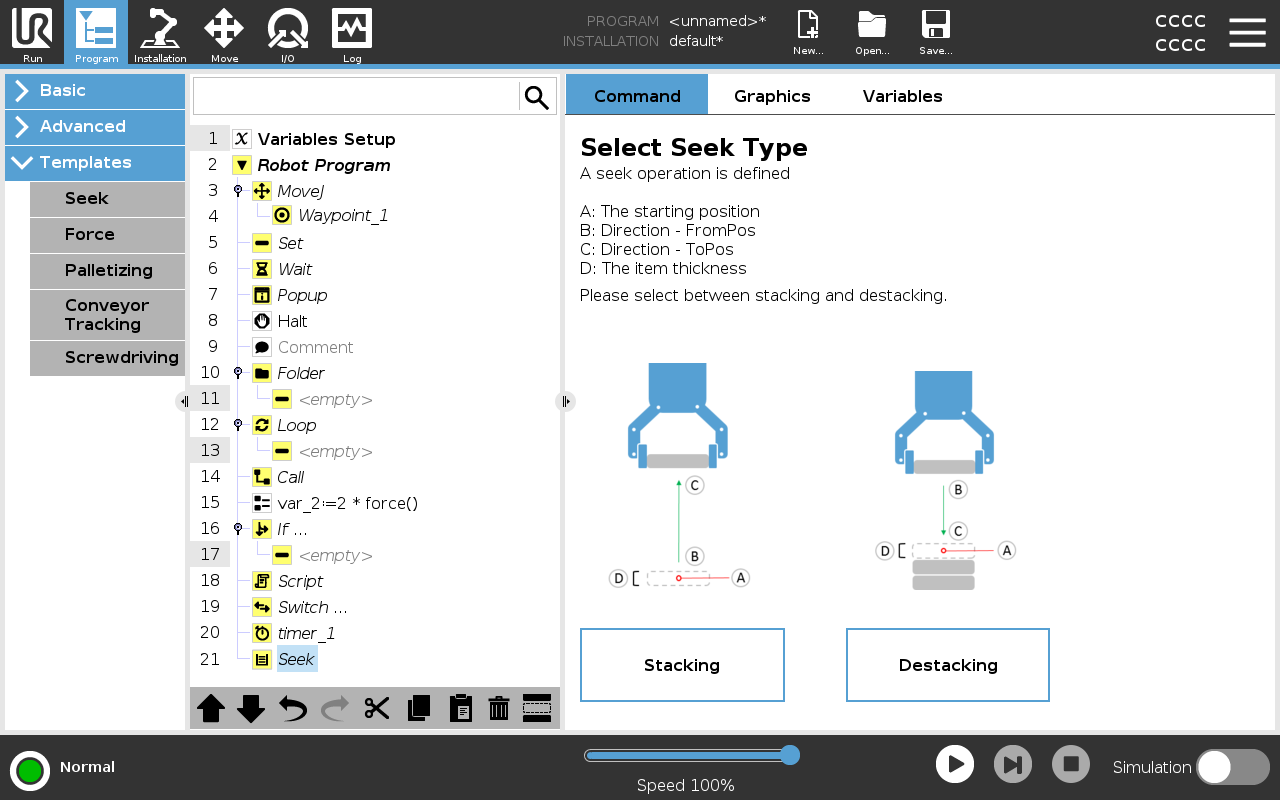Collapse the Templates section
This screenshot has height=800, width=1280.
pyautogui.click(x=95, y=163)
